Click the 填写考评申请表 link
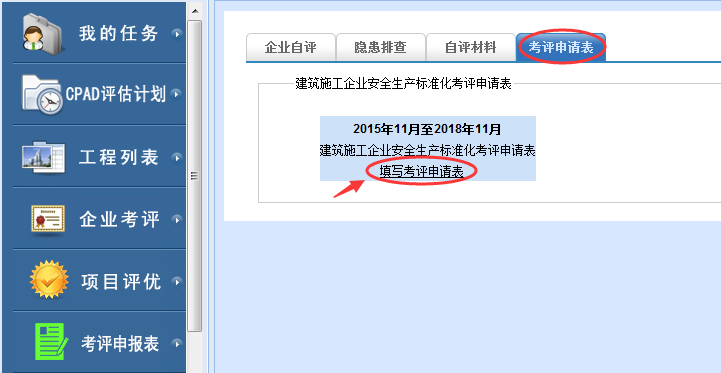 (421, 172)
